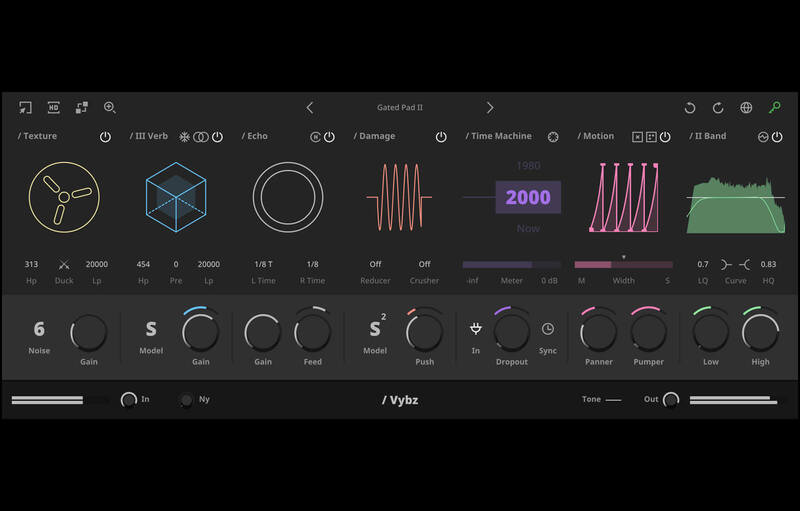Click the In knob in bottom bar
800x511 pixels.
point(129,400)
